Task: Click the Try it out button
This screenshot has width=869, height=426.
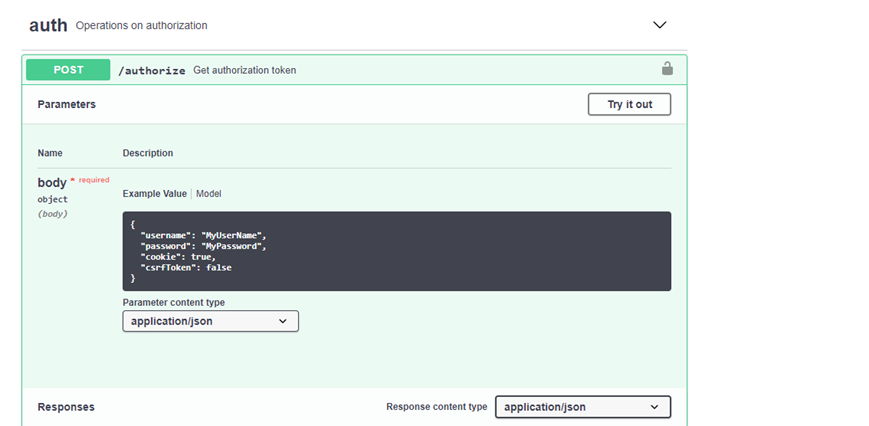Action: tap(629, 104)
